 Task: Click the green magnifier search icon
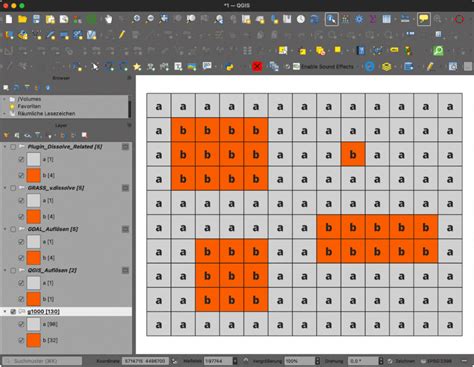[438, 51]
